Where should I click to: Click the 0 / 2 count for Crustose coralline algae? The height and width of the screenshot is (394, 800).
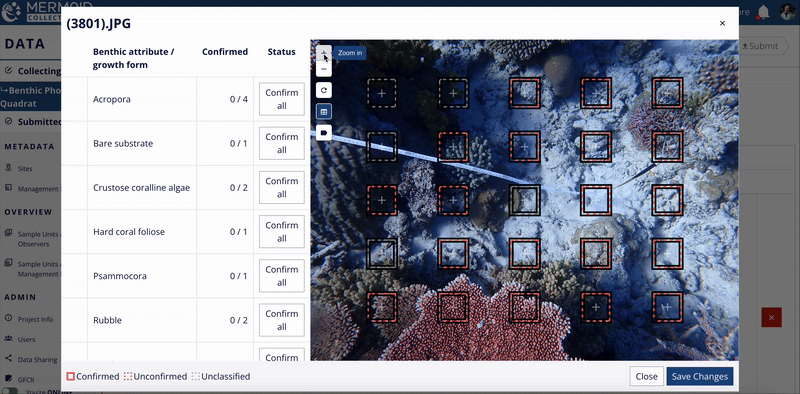tap(239, 187)
